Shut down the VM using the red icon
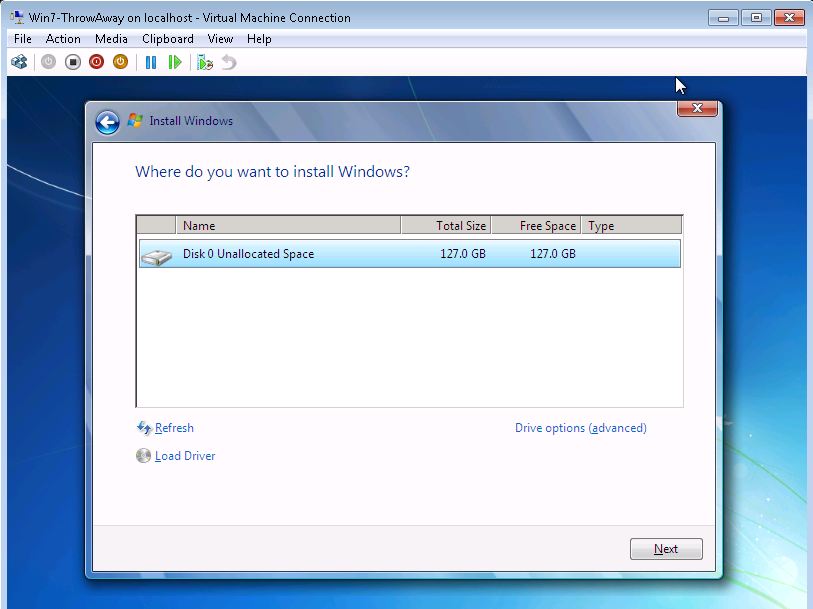Viewport: 813px width, 609px height. click(x=96, y=62)
